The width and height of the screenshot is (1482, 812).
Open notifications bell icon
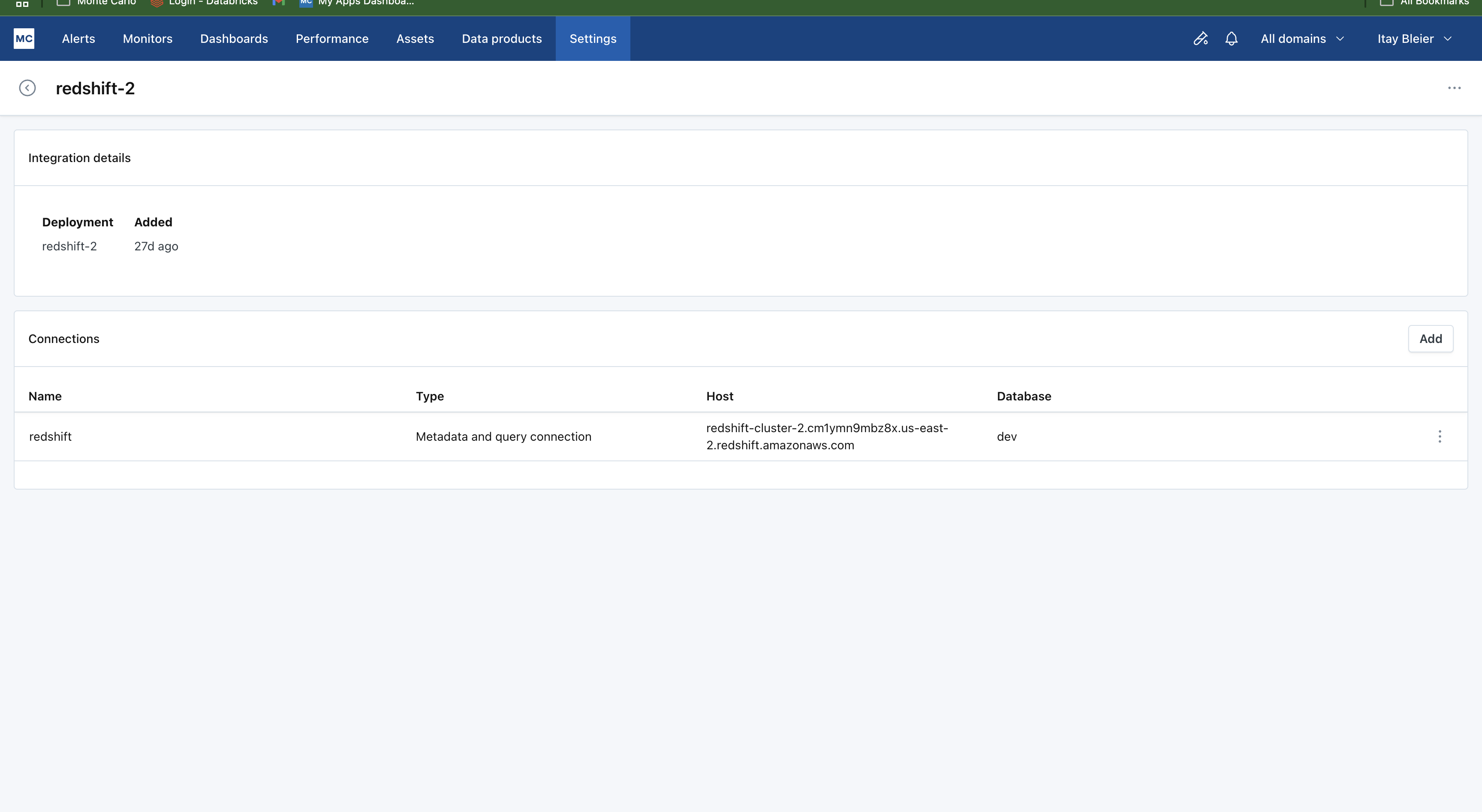click(x=1231, y=39)
